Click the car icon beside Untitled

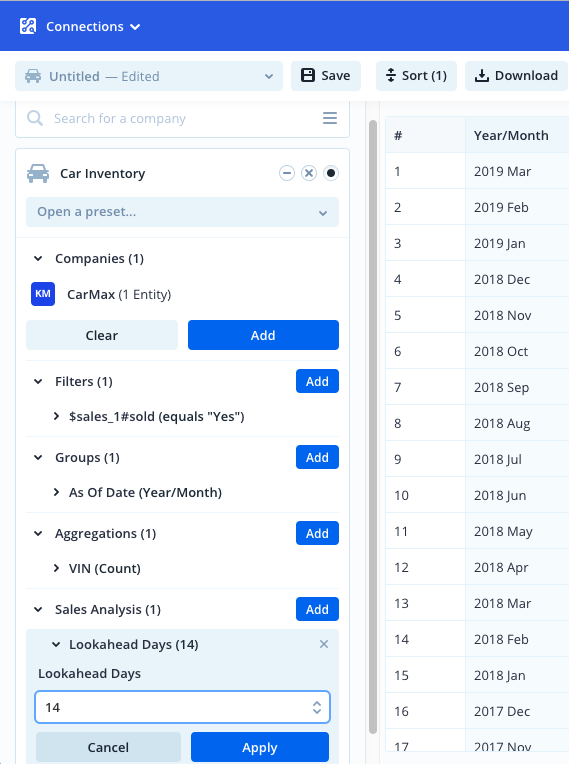[33, 76]
